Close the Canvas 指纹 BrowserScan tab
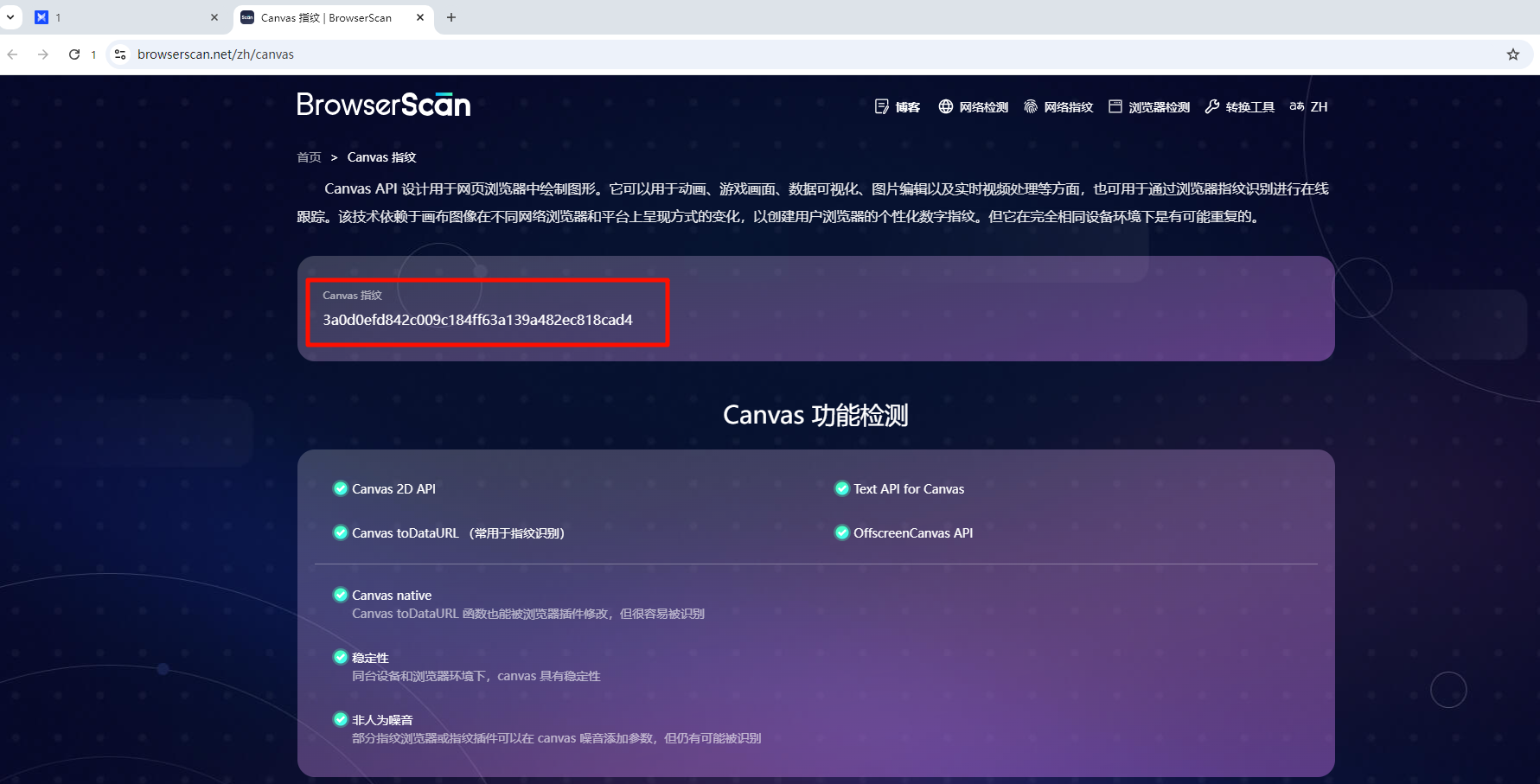The height and width of the screenshot is (784, 1540). pyautogui.click(x=420, y=17)
